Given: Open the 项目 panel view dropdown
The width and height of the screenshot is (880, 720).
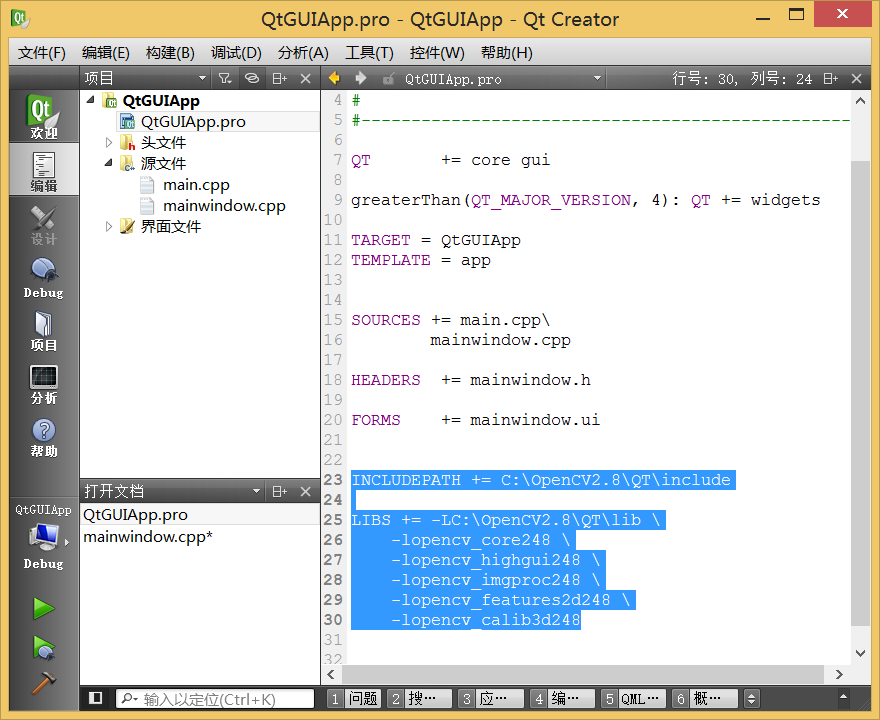Looking at the screenshot, I should point(202,79).
